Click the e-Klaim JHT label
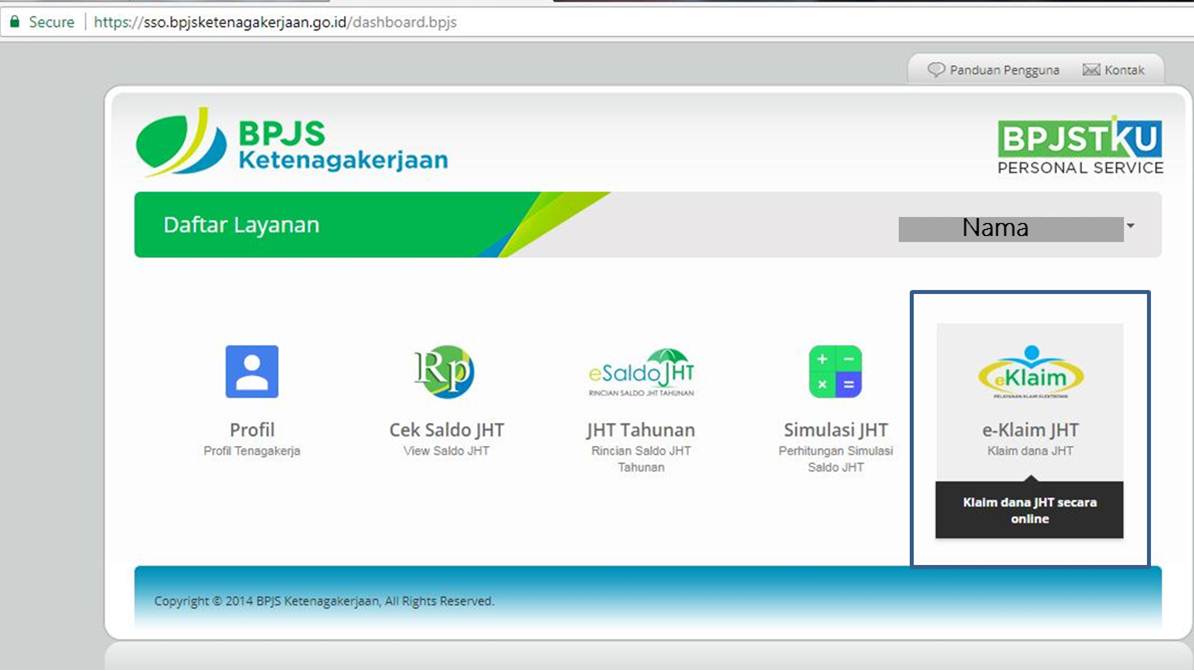The image size is (1194, 670). tap(1030, 430)
